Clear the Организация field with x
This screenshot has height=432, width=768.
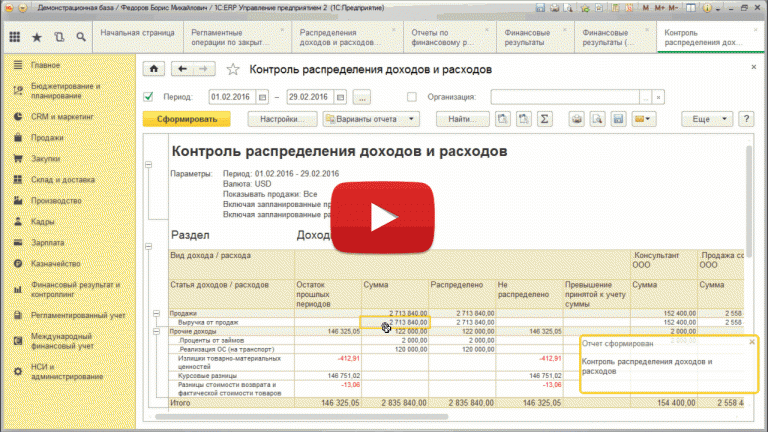click(x=658, y=97)
